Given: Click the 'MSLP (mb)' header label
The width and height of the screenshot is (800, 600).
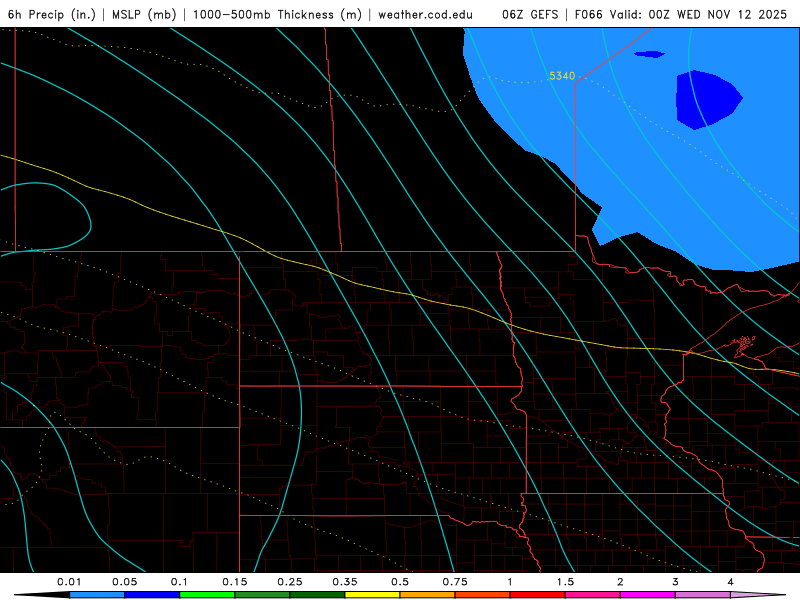Looking at the screenshot, I should coord(144,14).
